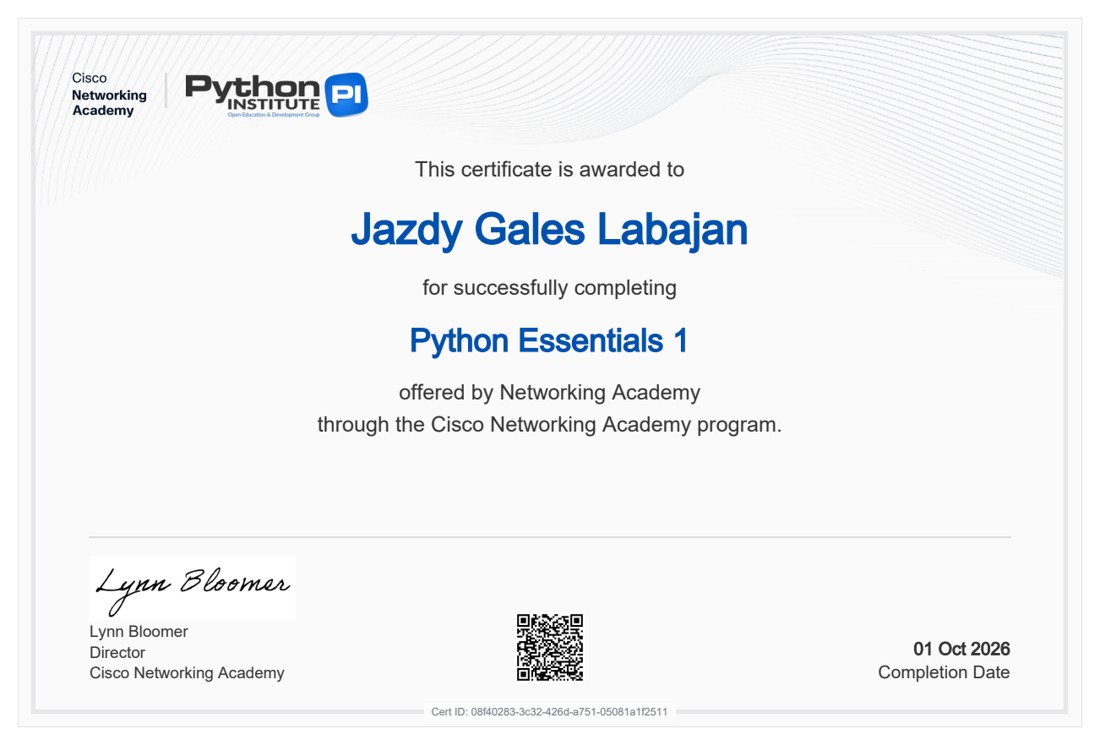Click printed name Lynn Bloomer below signature
Viewport: 1100px width, 745px height.
138,631
